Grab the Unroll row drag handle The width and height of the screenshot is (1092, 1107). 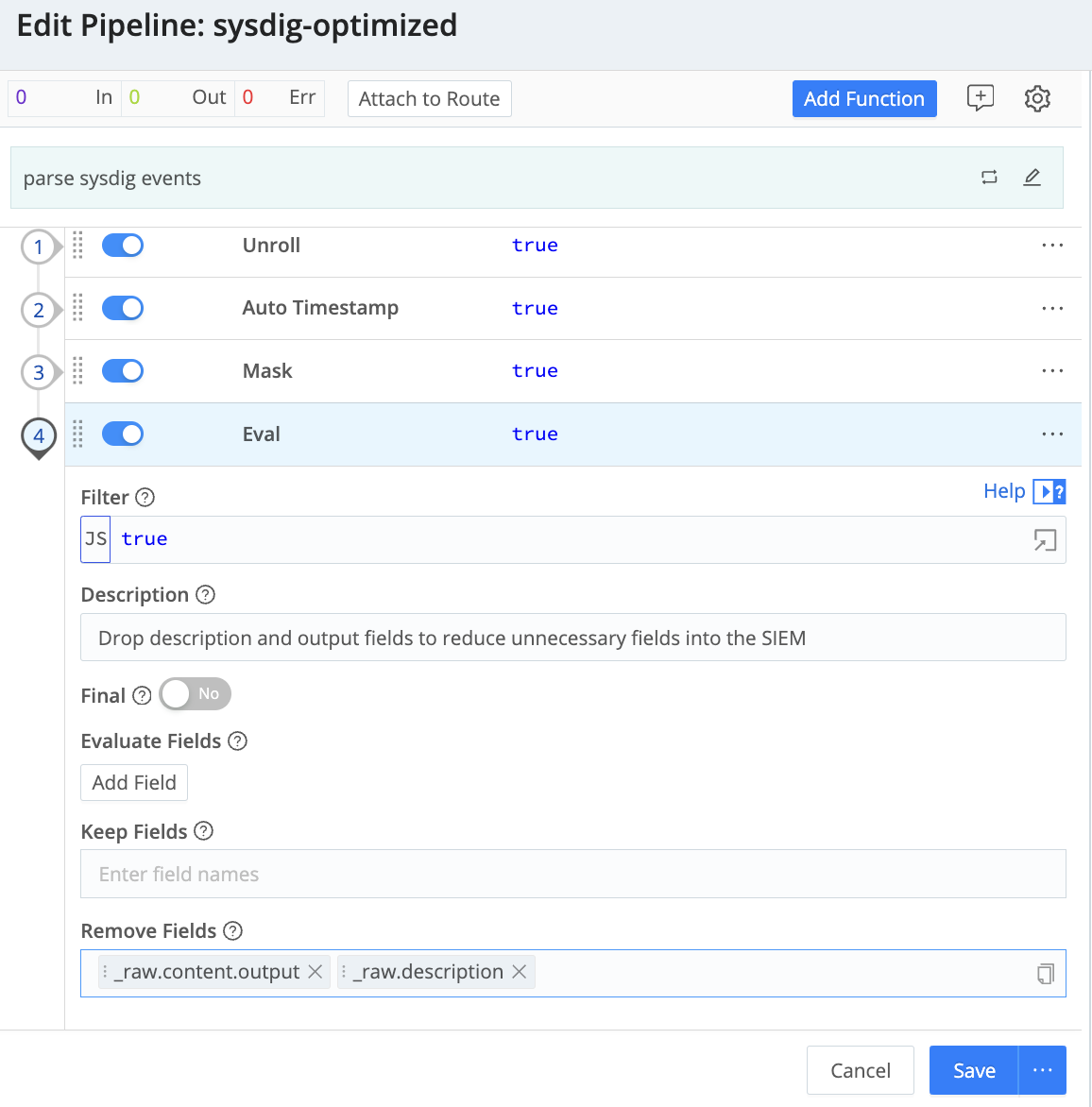[77, 246]
